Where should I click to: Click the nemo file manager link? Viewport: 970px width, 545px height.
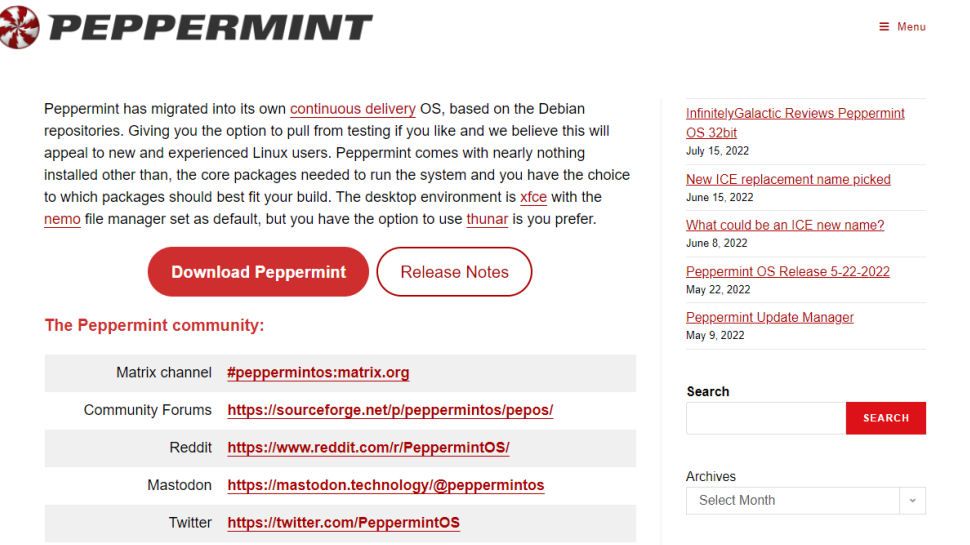pyautogui.click(x=62, y=219)
